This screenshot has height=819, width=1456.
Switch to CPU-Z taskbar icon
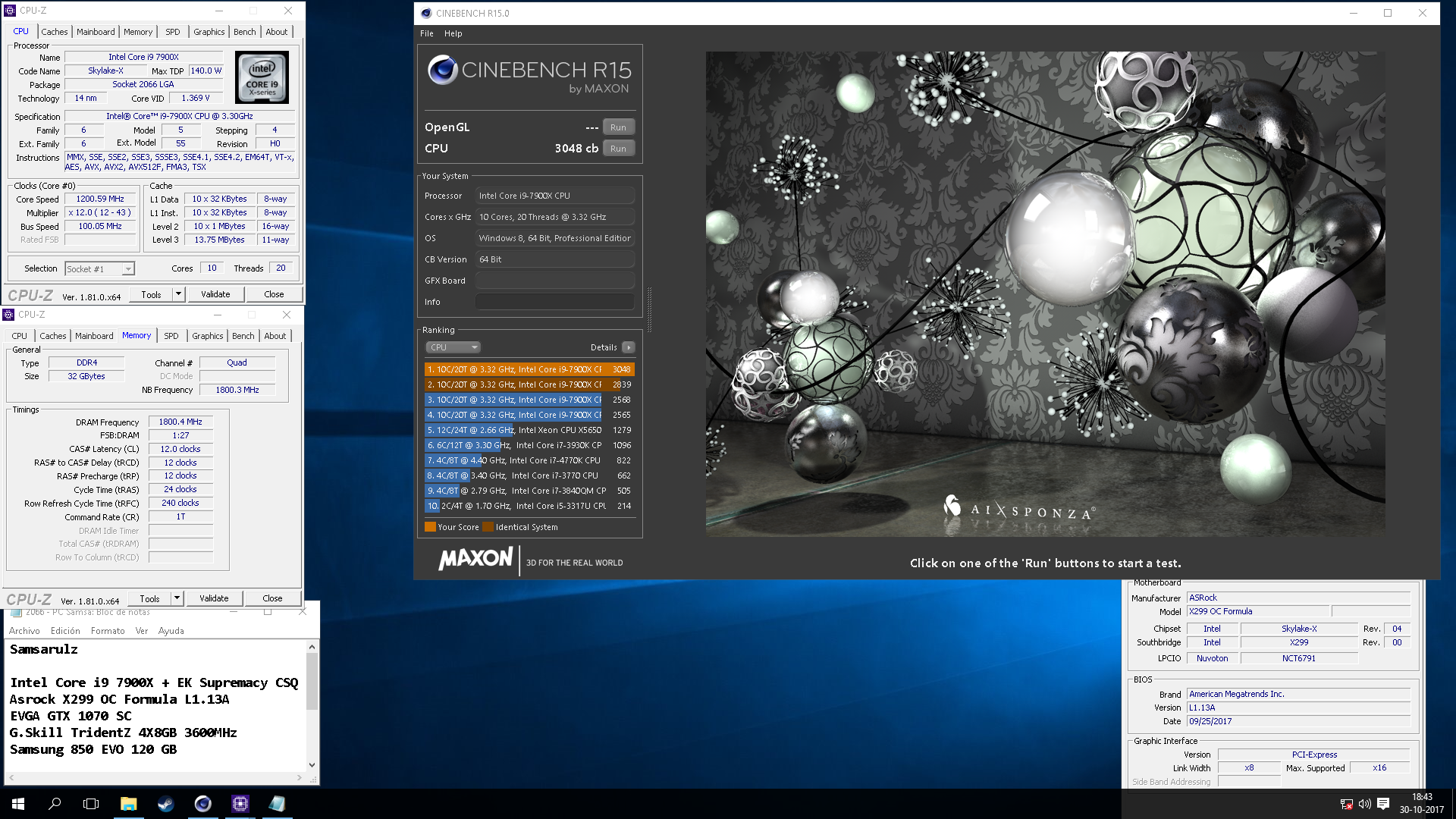pyautogui.click(x=240, y=804)
